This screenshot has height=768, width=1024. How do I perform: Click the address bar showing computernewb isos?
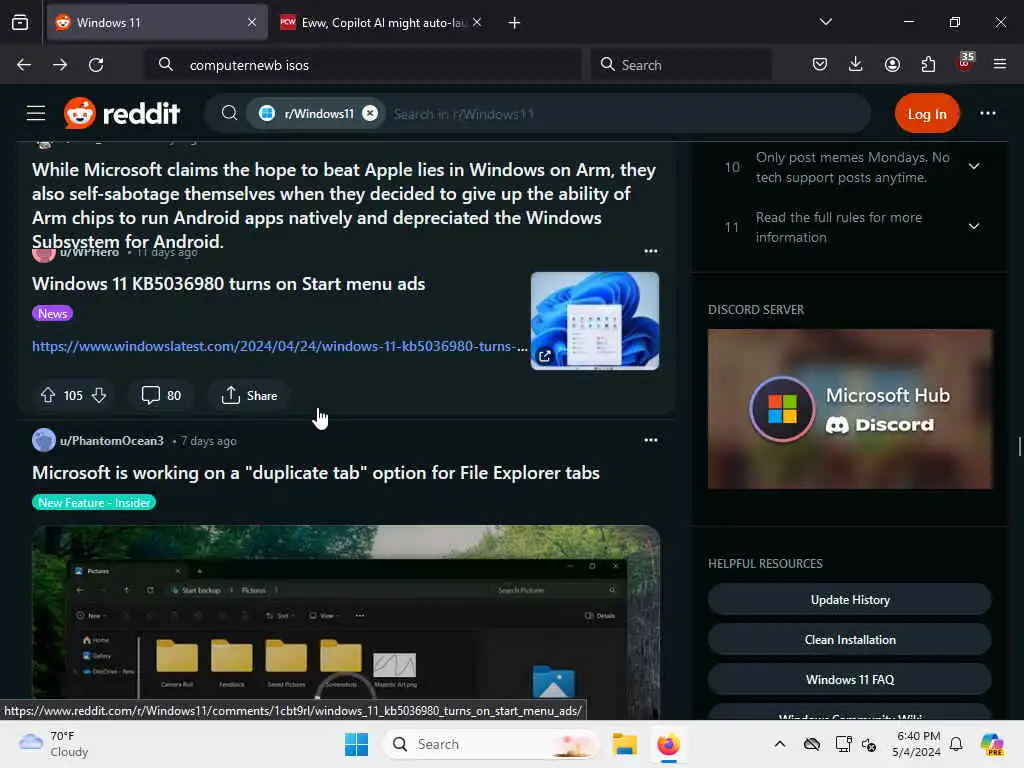point(362,65)
